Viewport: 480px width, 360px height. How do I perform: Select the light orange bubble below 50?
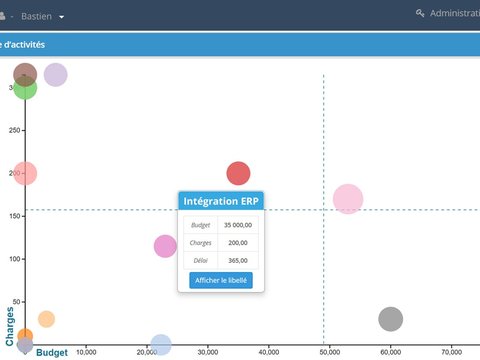pos(46,319)
